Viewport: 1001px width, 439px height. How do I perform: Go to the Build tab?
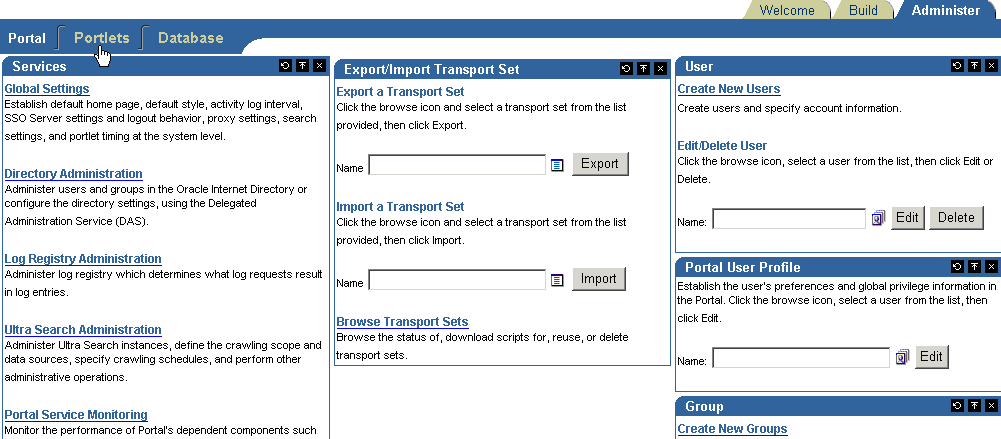click(861, 10)
